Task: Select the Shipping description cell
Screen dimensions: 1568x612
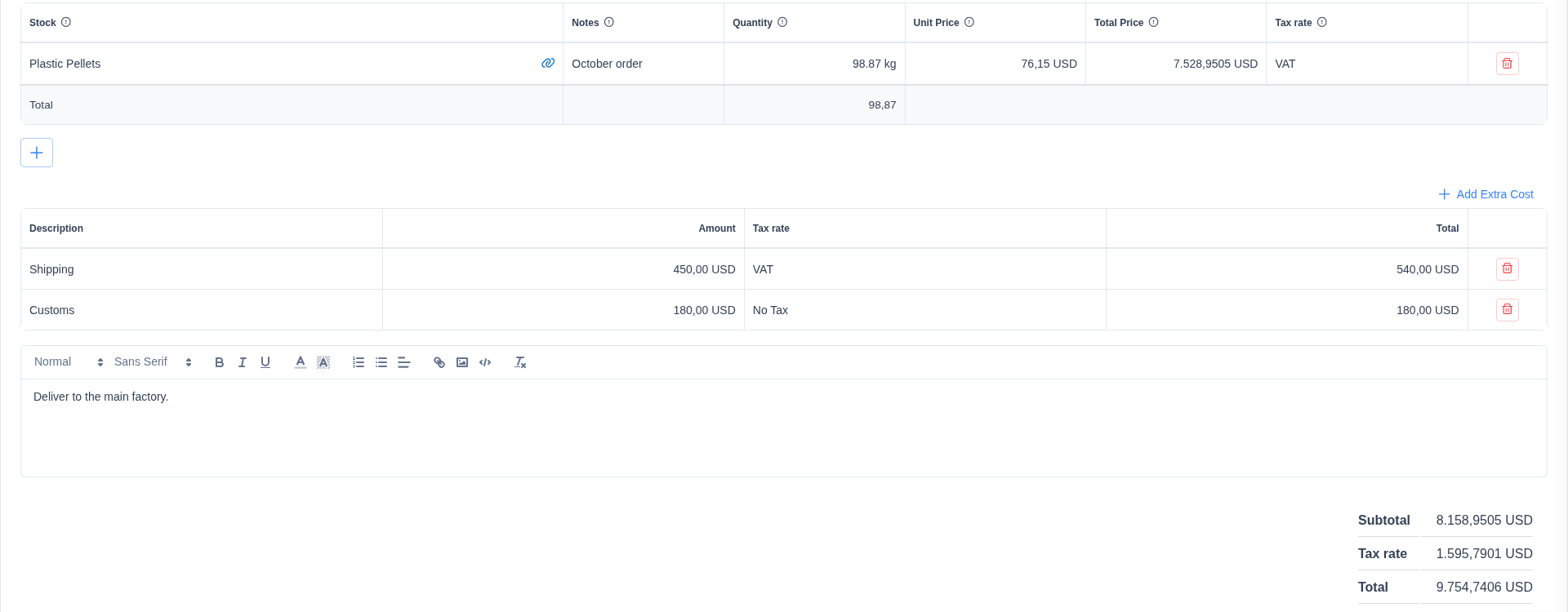Action: 202,269
